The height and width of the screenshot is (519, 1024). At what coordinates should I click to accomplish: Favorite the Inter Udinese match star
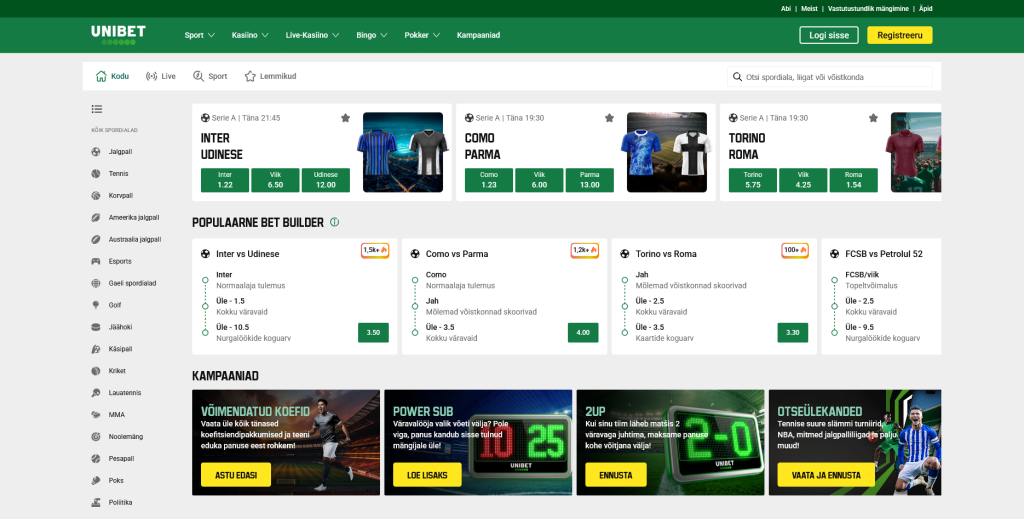pyautogui.click(x=345, y=118)
